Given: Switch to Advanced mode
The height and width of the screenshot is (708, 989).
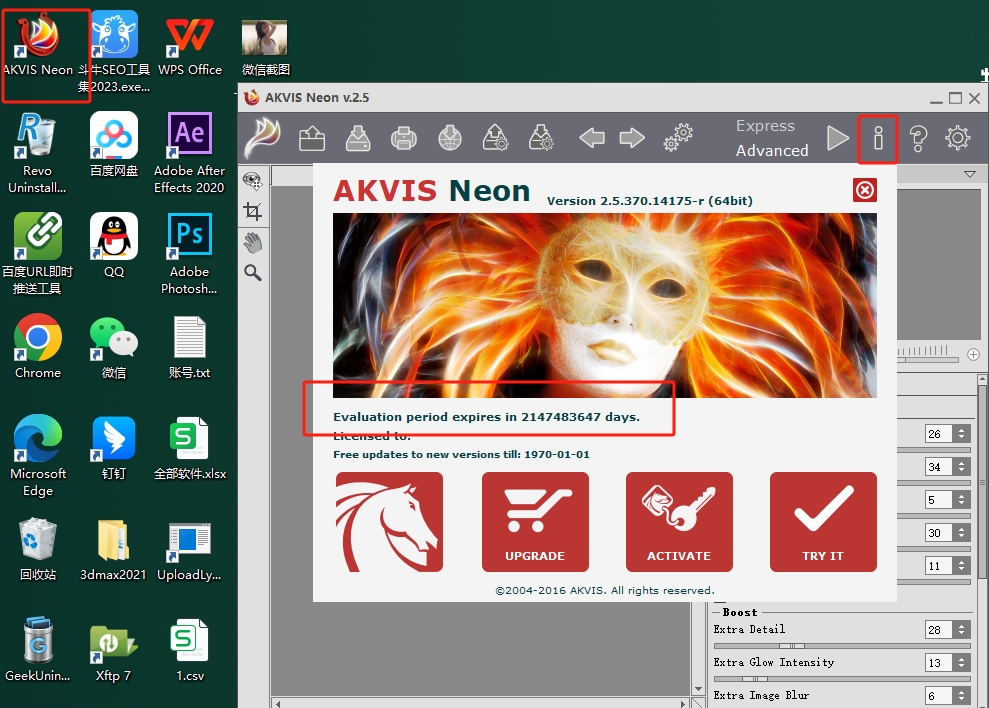Looking at the screenshot, I should 772,150.
